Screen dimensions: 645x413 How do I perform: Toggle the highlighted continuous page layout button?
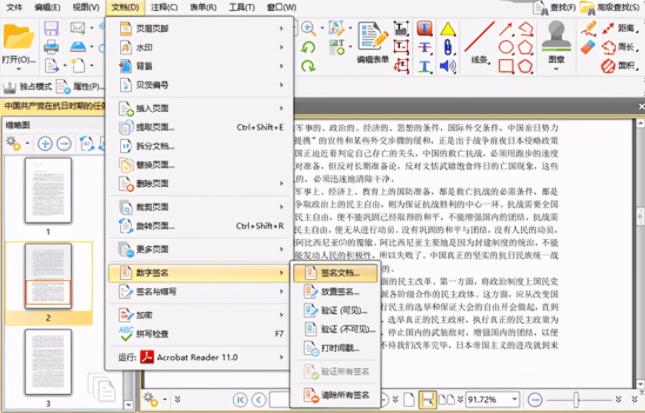[427, 400]
